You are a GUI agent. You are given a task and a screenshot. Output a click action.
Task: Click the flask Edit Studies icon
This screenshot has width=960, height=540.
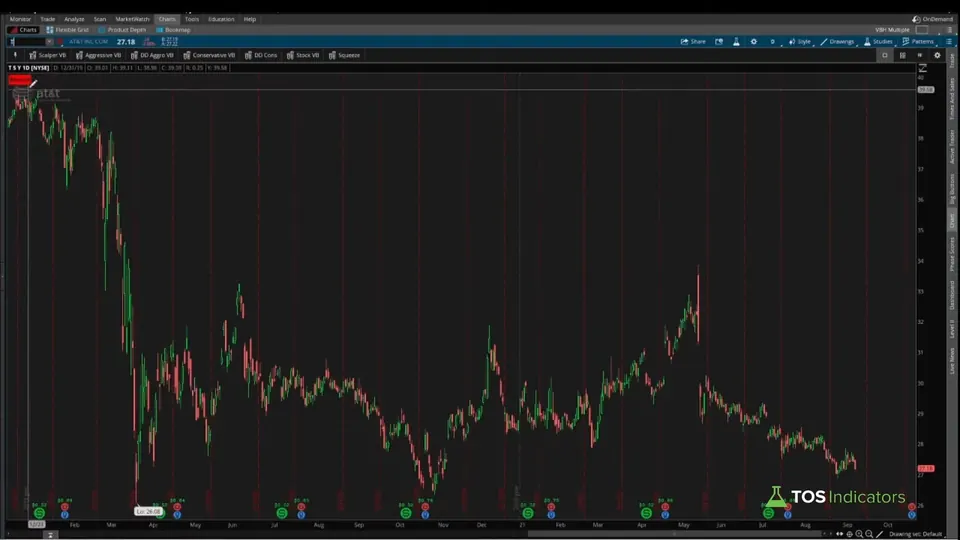coord(737,42)
